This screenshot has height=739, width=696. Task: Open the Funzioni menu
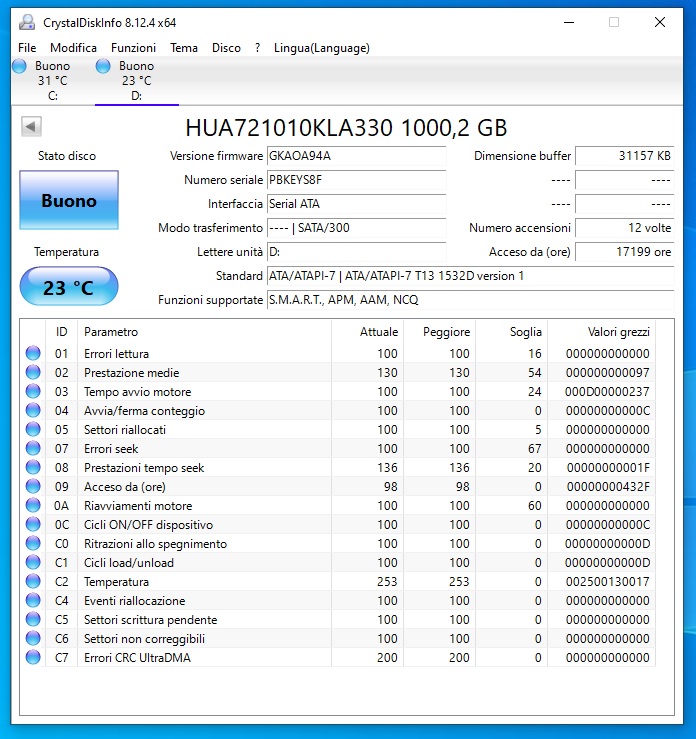tap(133, 48)
